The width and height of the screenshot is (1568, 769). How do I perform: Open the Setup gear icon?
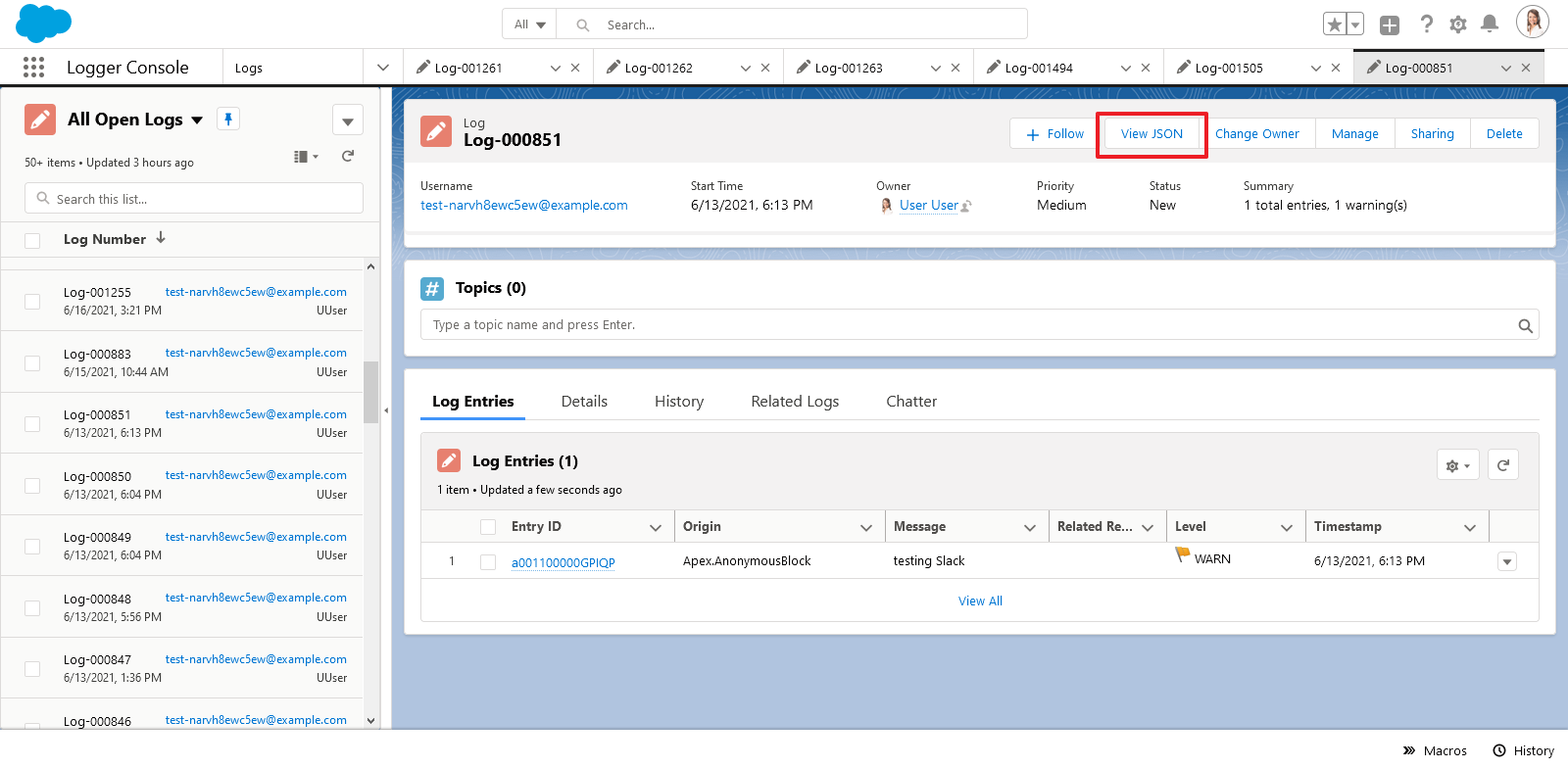click(x=1458, y=24)
